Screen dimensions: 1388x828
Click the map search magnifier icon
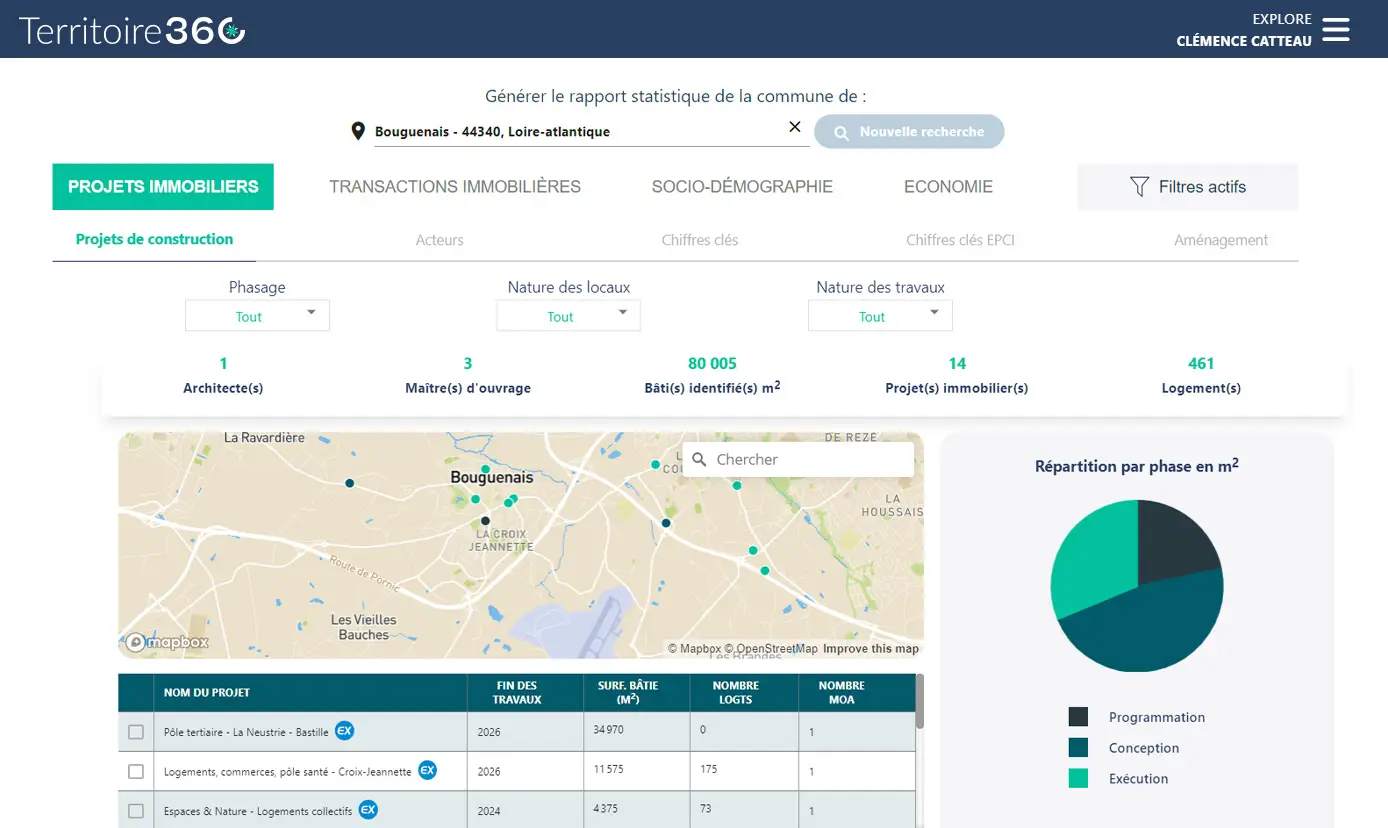(x=699, y=460)
